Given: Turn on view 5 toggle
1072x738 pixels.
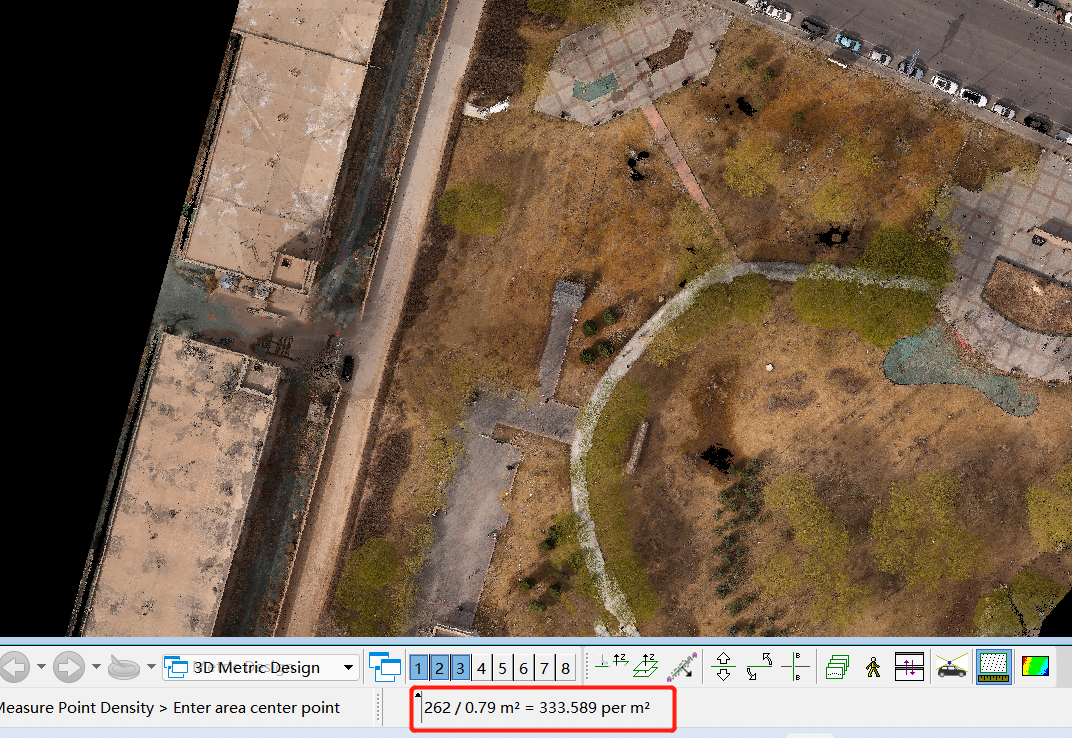Looking at the screenshot, I should pos(502,667).
